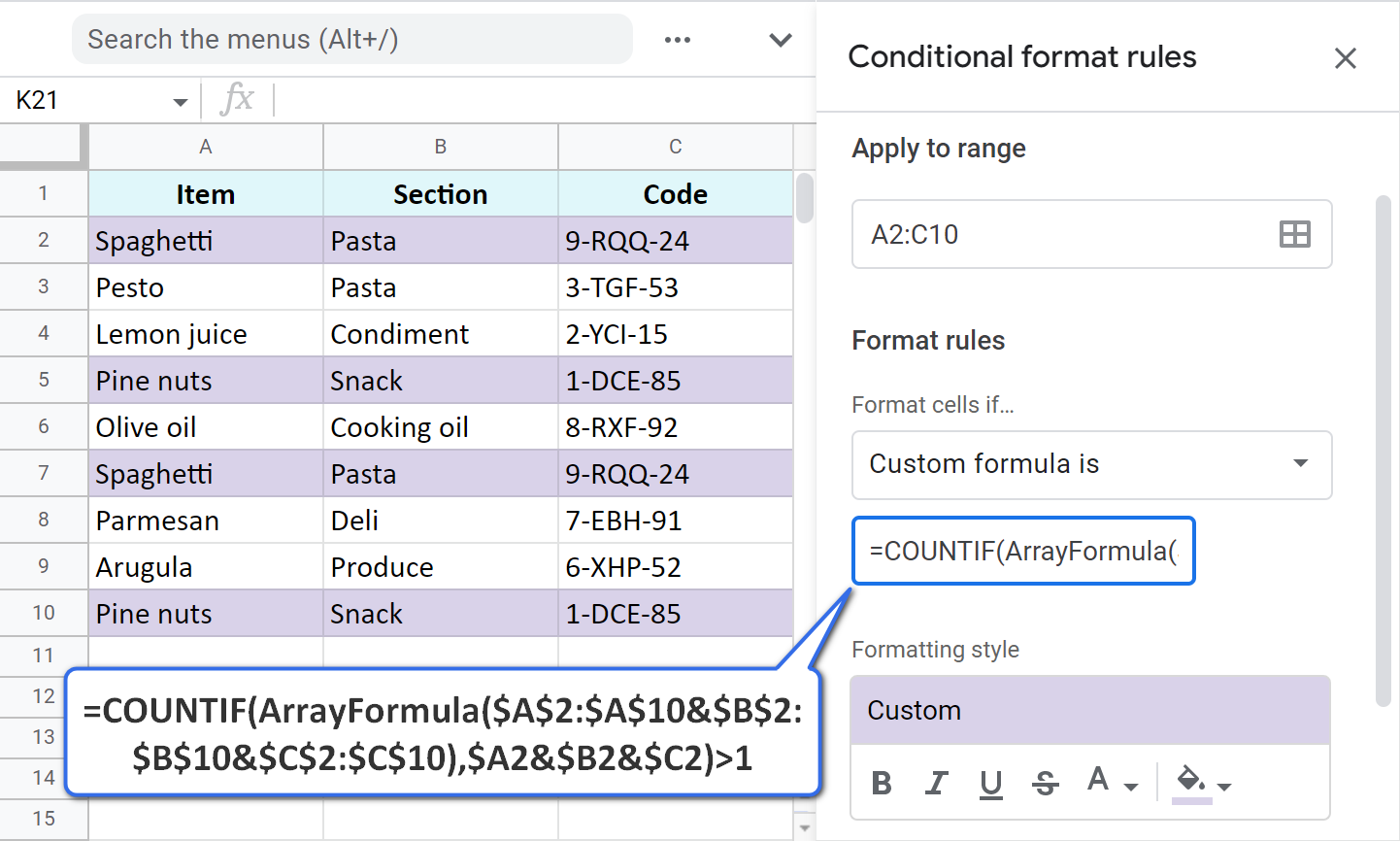Click the Search the menus bar
The image size is (1400, 841).
pos(351,39)
